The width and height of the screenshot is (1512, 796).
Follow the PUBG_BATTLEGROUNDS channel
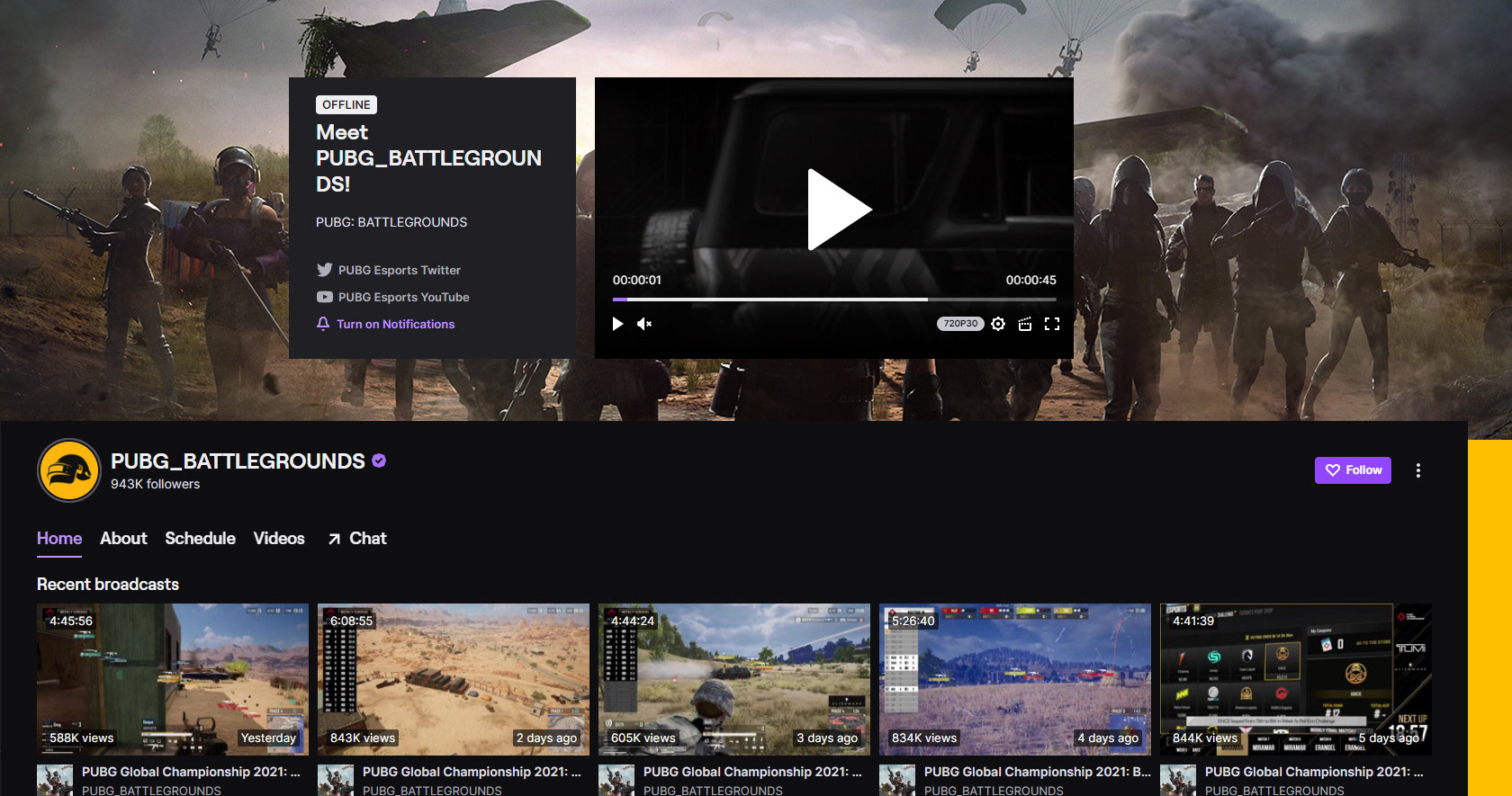pos(1353,470)
